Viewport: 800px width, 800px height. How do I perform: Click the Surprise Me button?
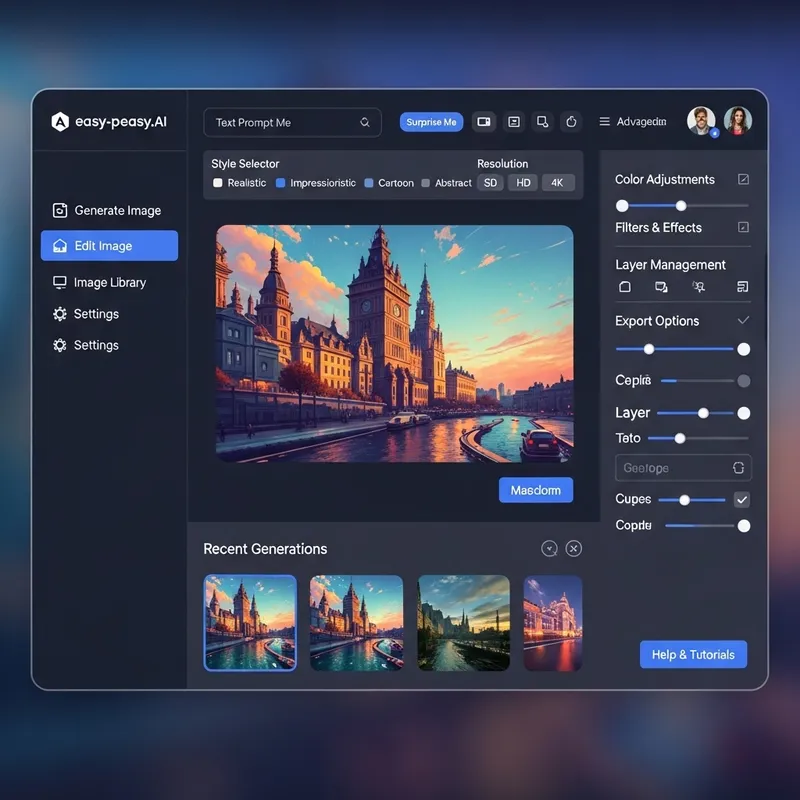pyautogui.click(x=431, y=121)
